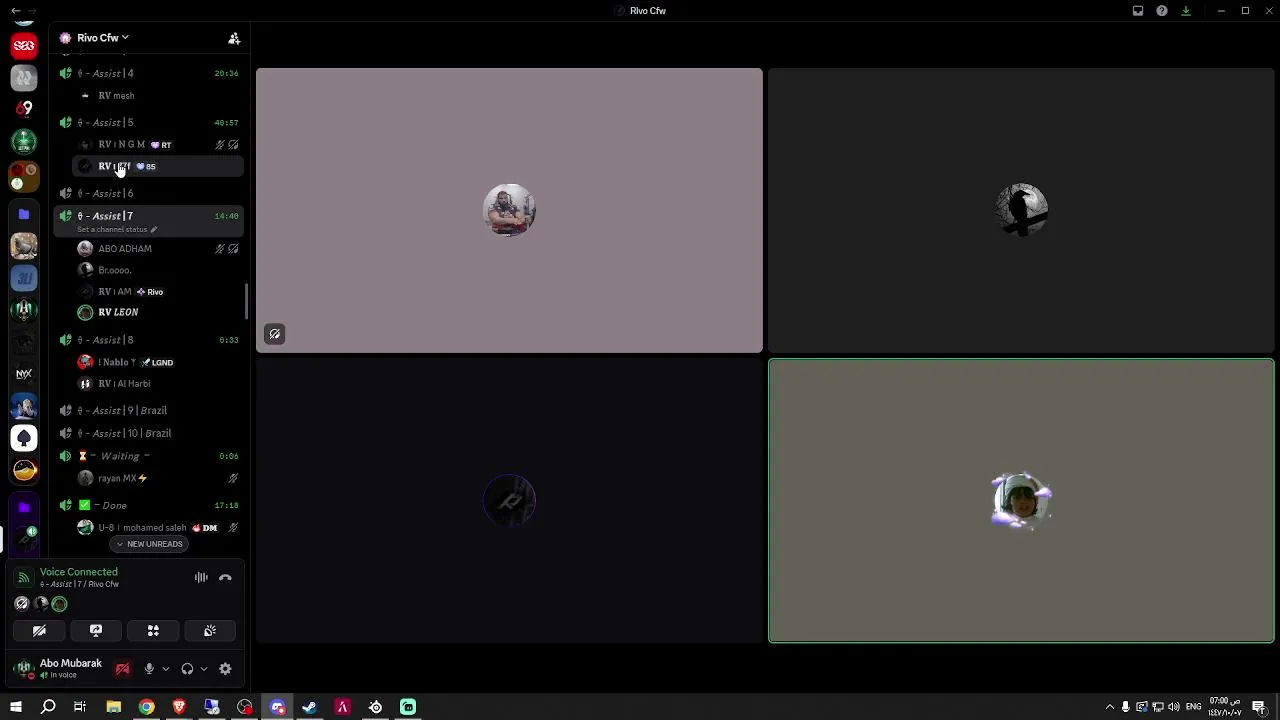
Task: Open User Settings gear
Action: (225, 669)
